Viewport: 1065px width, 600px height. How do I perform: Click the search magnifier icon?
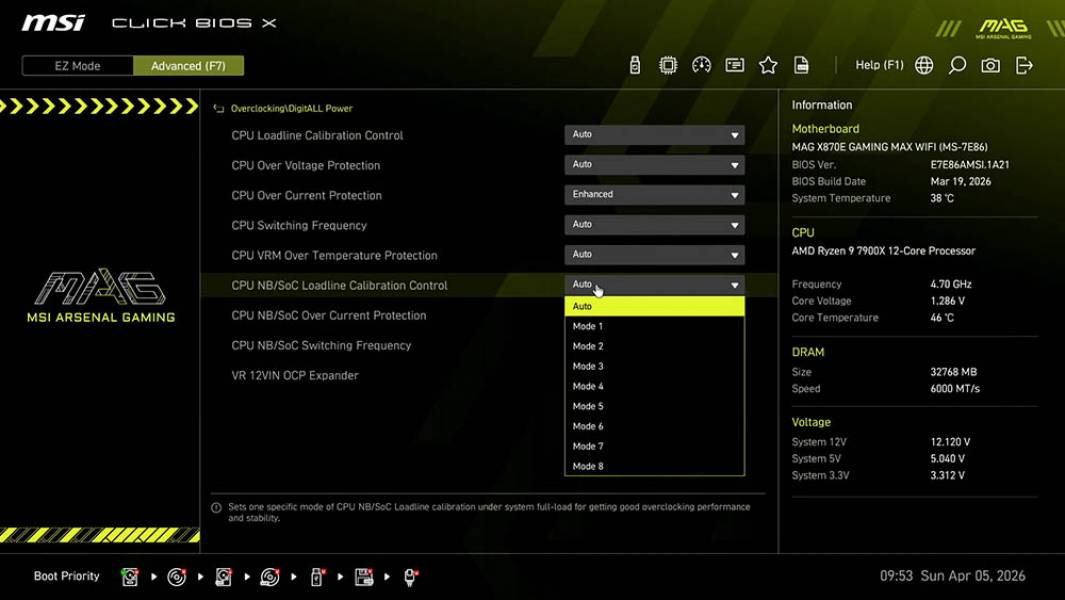(957, 64)
